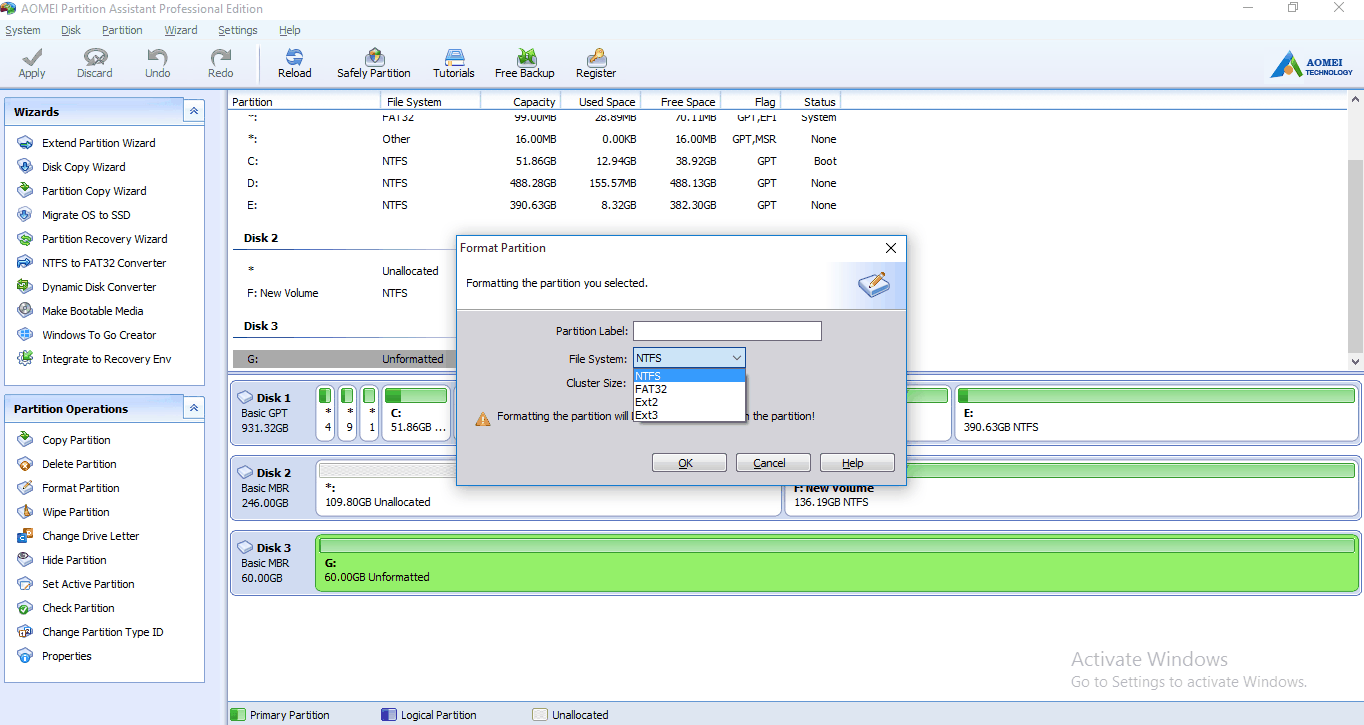Select Ext2 in the file system list
Viewport: 1364px width, 725px height.
pos(689,402)
